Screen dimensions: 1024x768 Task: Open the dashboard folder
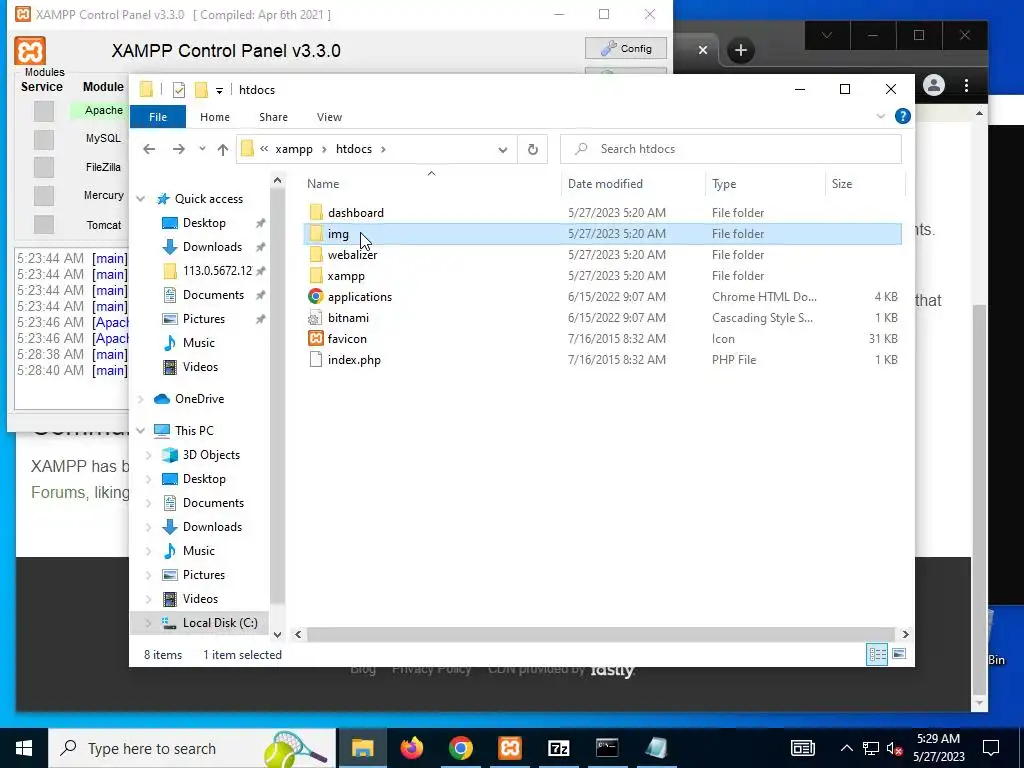point(356,213)
